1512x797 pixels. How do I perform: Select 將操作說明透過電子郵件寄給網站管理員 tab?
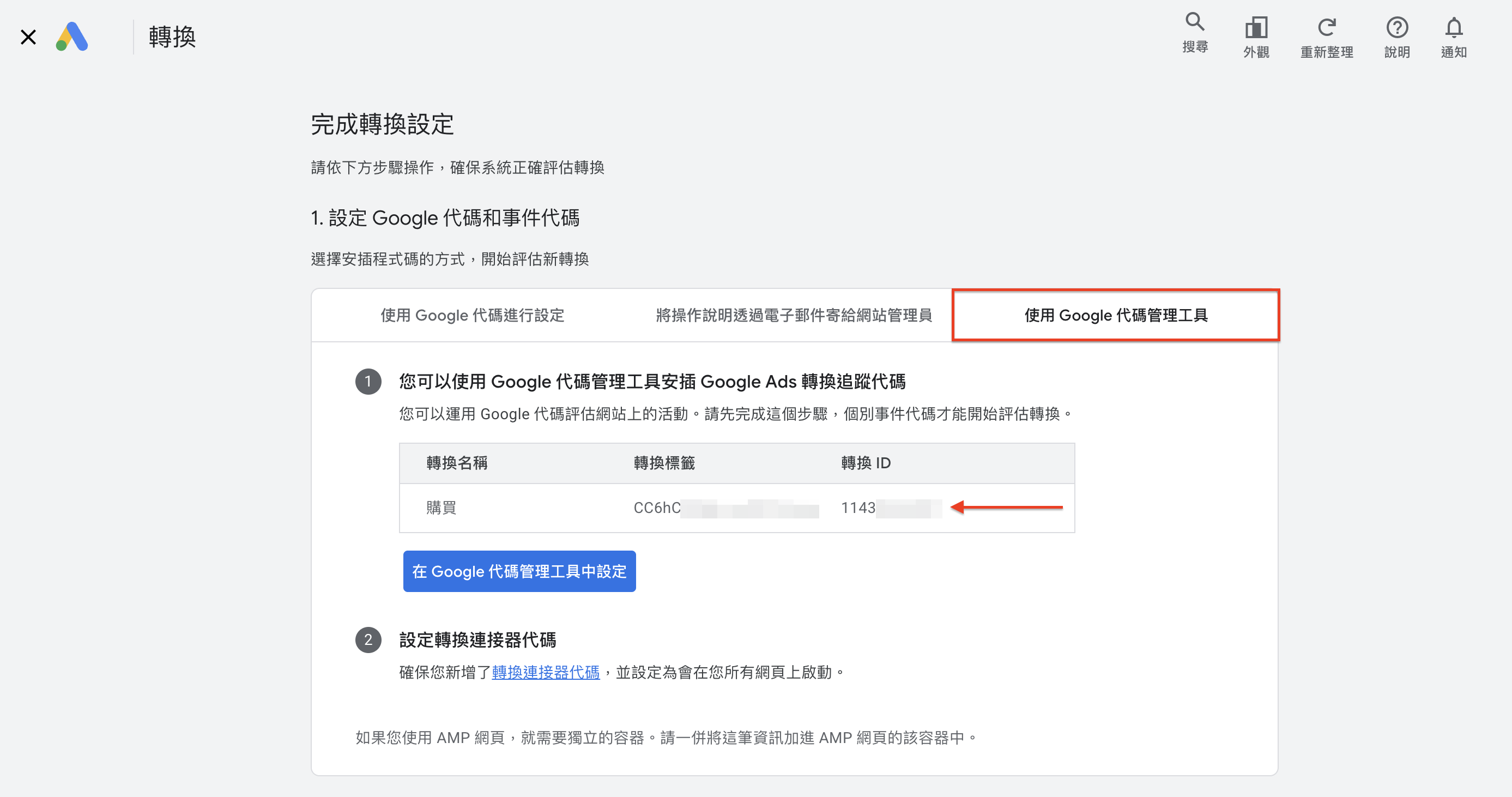794,315
